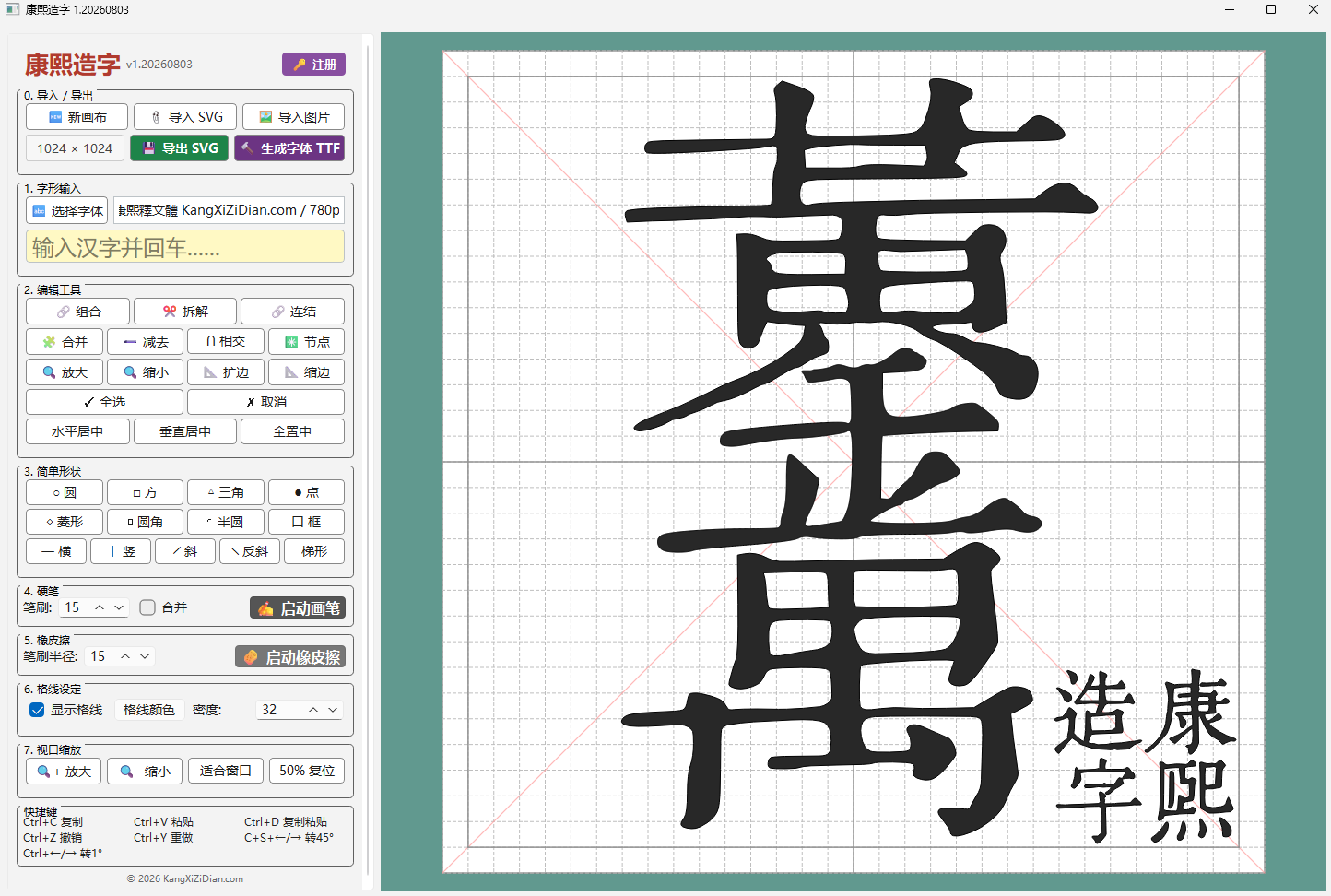Cancel selection with 取消
The width and height of the screenshot is (1331, 896).
(x=266, y=402)
